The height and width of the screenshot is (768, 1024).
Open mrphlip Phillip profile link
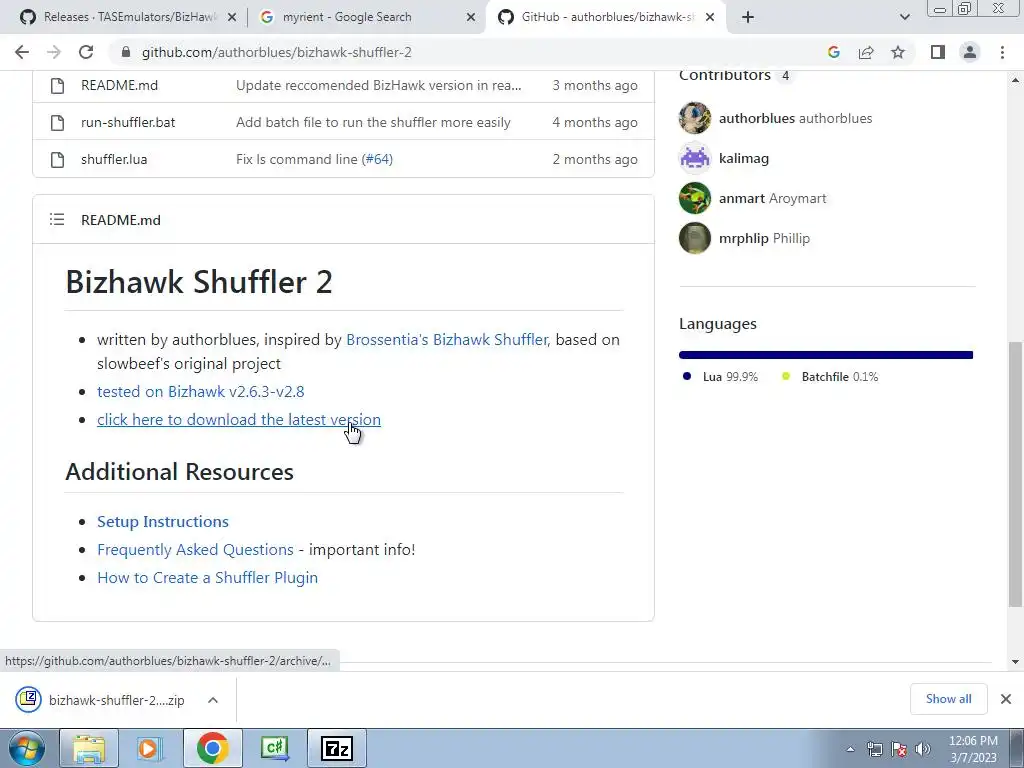pos(764,238)
